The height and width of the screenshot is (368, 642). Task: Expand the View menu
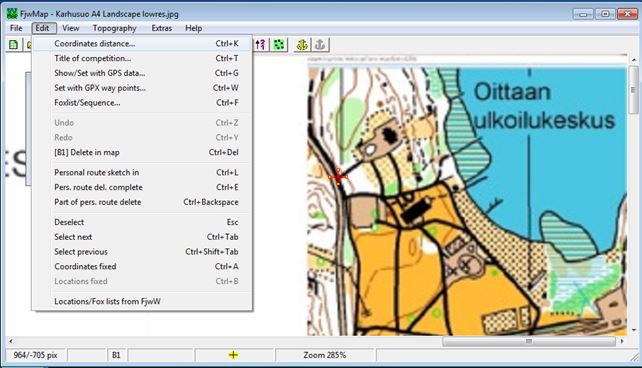tap(70, 28)
